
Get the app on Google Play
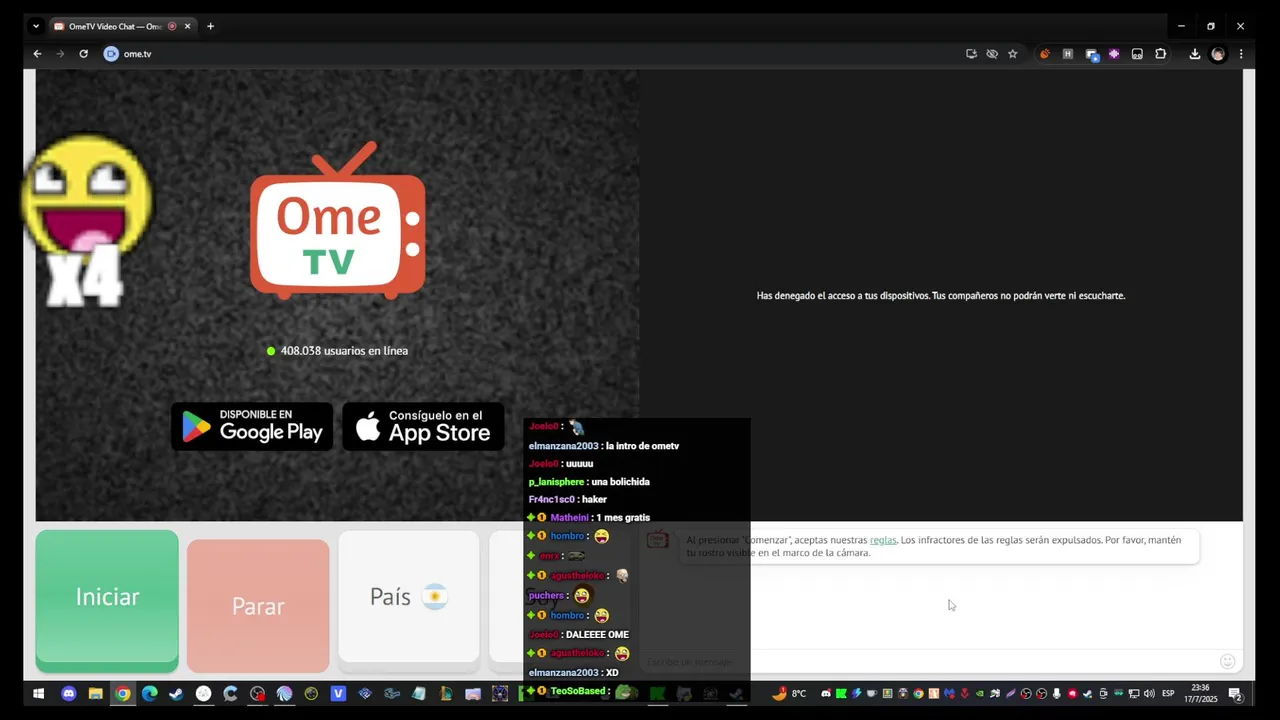252,427
